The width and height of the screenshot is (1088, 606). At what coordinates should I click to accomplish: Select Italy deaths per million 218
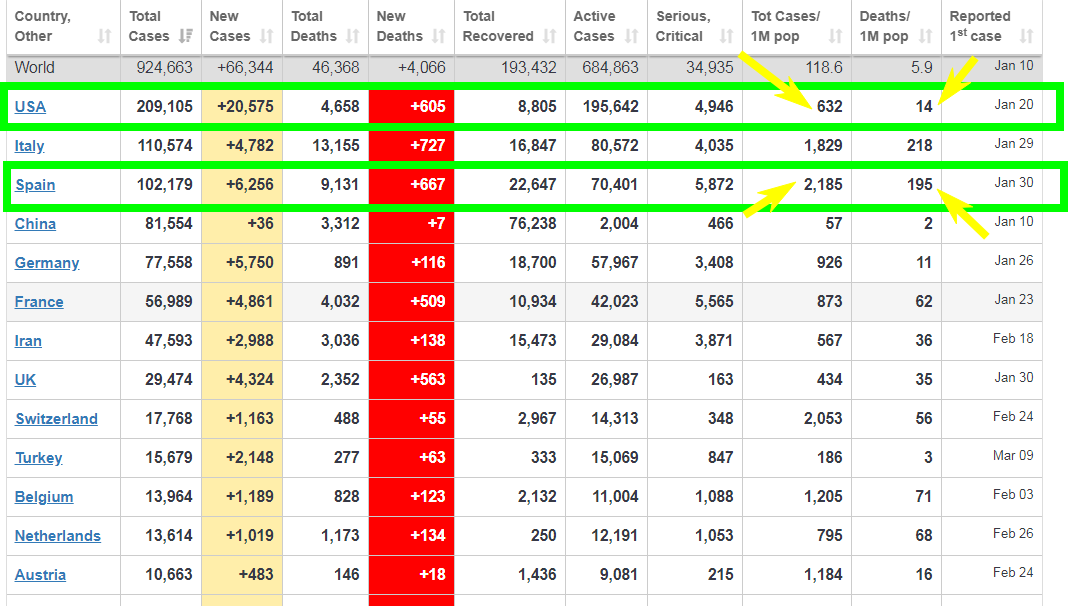pos(919,145)
